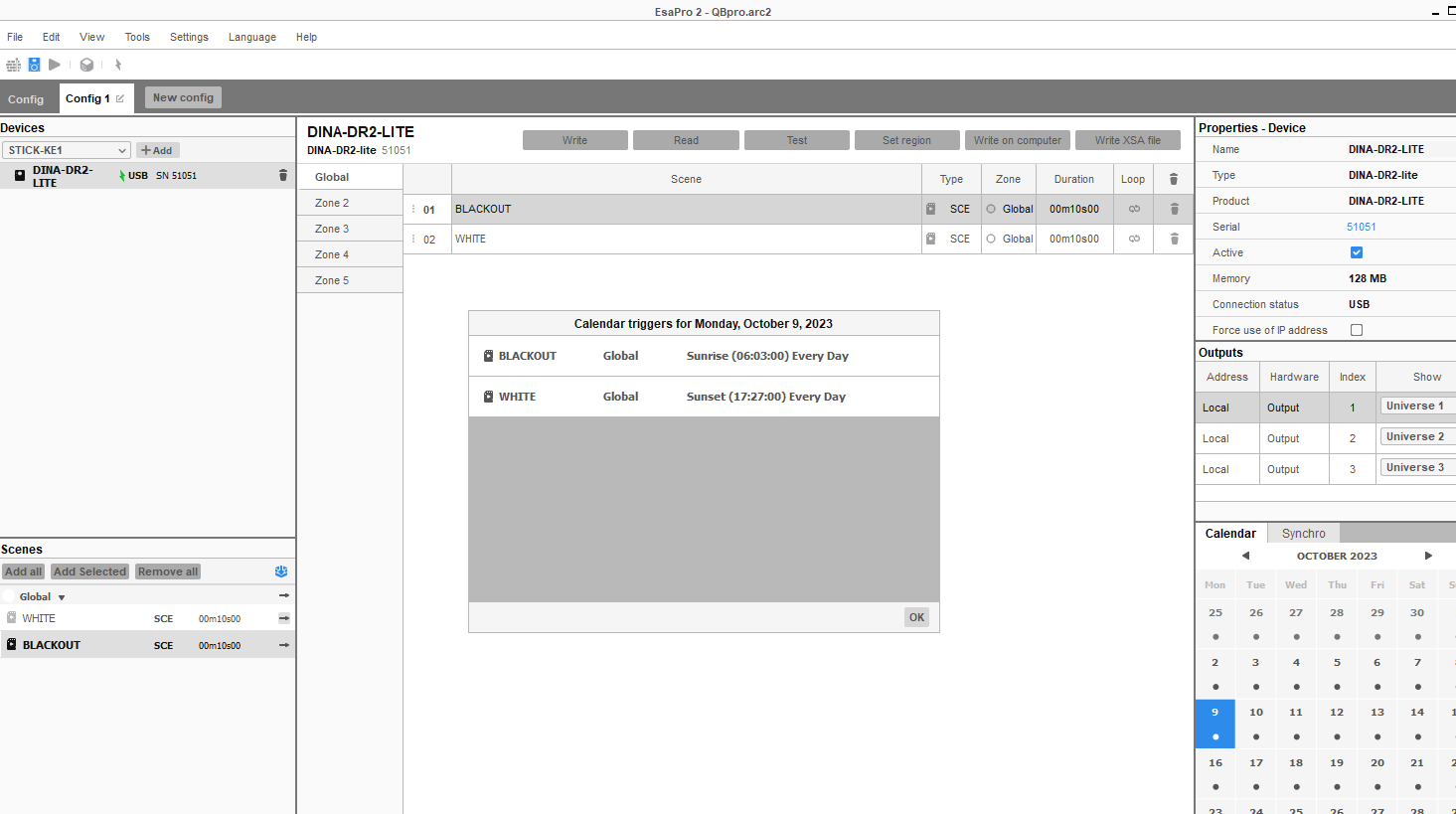Toggle the Global group circle in Scenes
This screenshot has height=814, width=1456.
pyautogui.click(x=9, y=596)
